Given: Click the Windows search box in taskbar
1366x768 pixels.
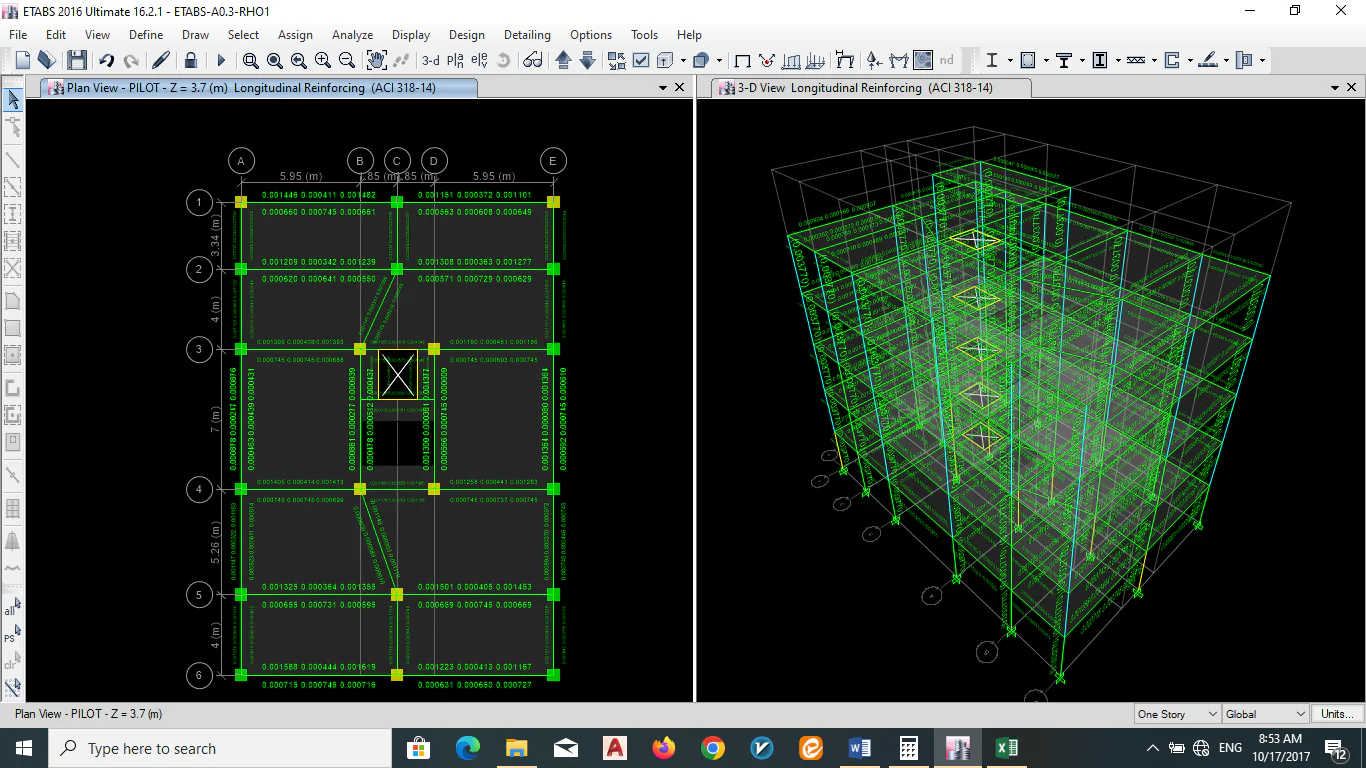Looking at the screenshot, I should tap(218, 748).
